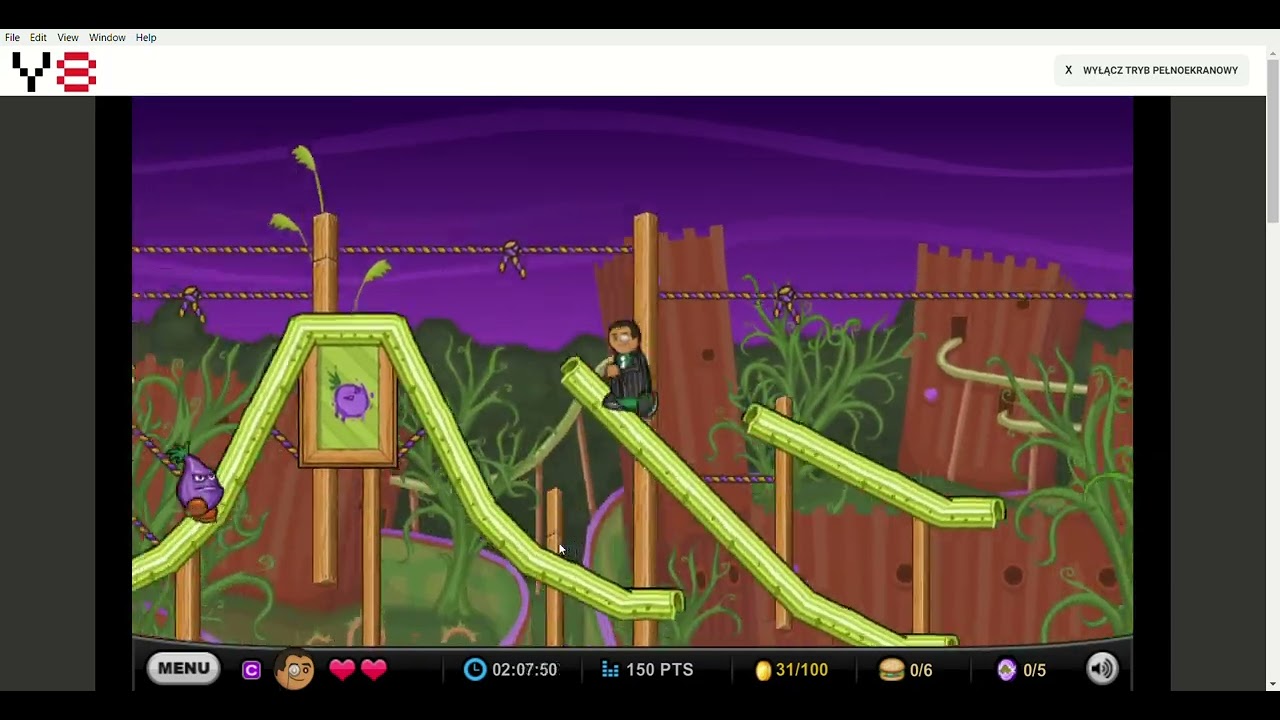Click the X icon beside fullscreen text
The height and width of the screenshot is (720, 1280).
[x=1068, y=70]
